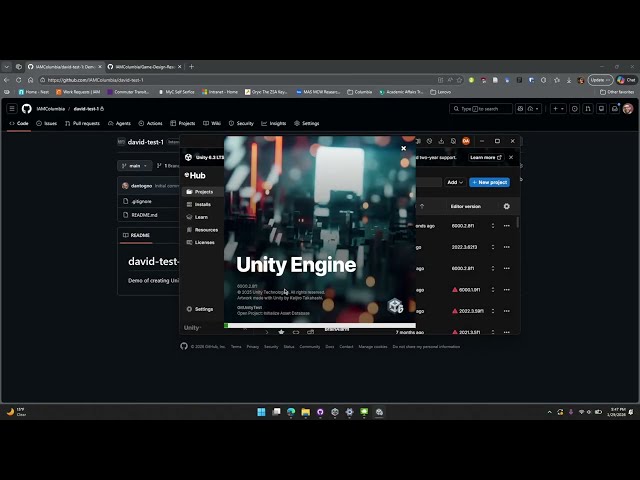
Task: Click warning icon beside 2022.3.59f1 version
Action: [x=455, y=311]
